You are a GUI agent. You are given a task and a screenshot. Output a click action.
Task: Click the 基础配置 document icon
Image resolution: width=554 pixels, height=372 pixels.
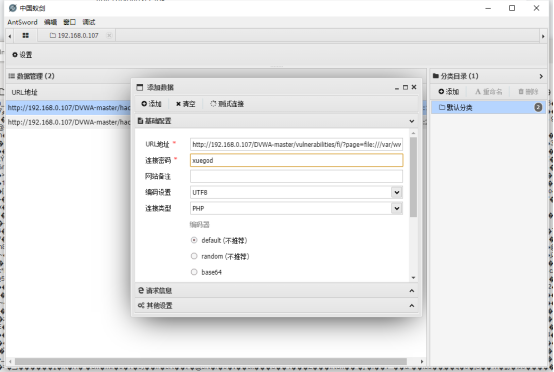pyautogui.click(x=140, y=121)
